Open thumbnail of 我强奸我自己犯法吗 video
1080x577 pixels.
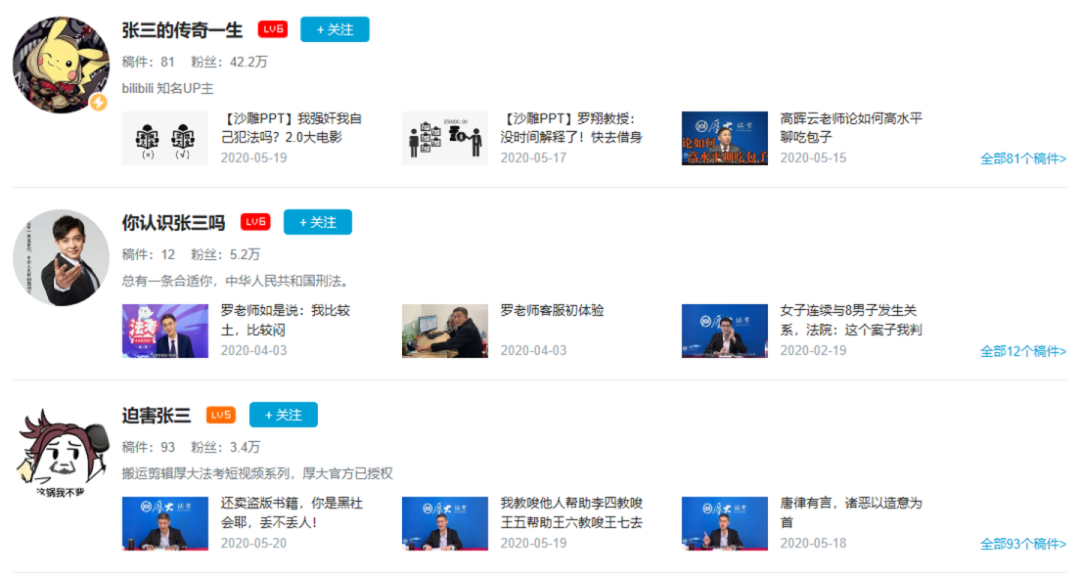[x=165, y=138]
